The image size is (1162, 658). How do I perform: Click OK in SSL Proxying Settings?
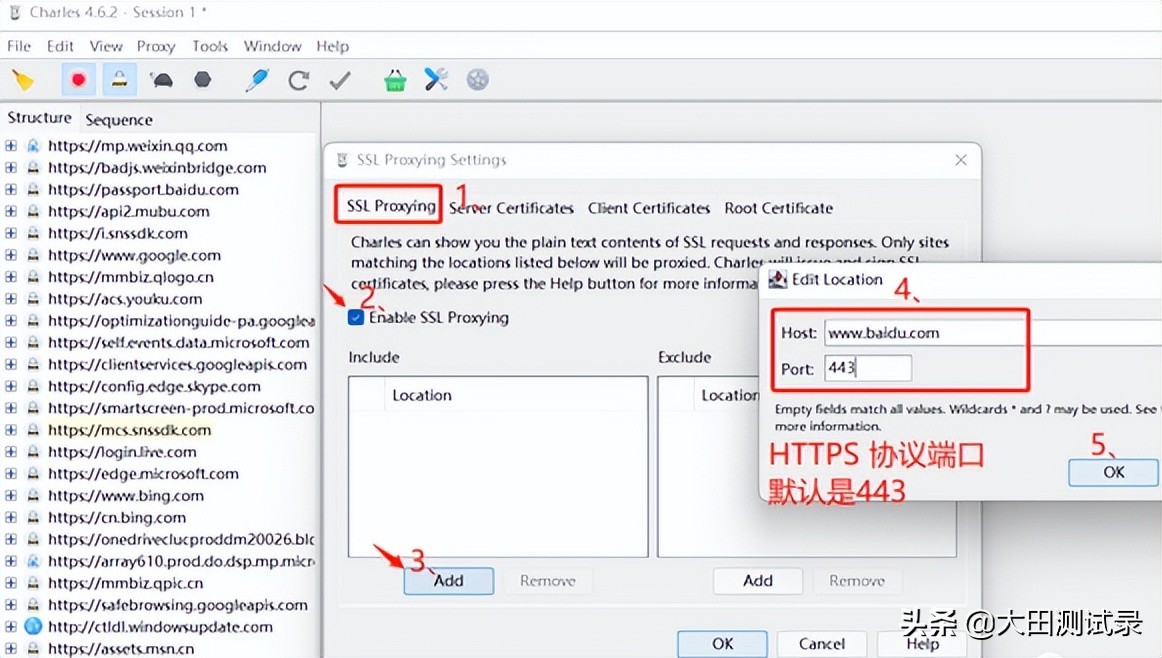click(723, 643)
